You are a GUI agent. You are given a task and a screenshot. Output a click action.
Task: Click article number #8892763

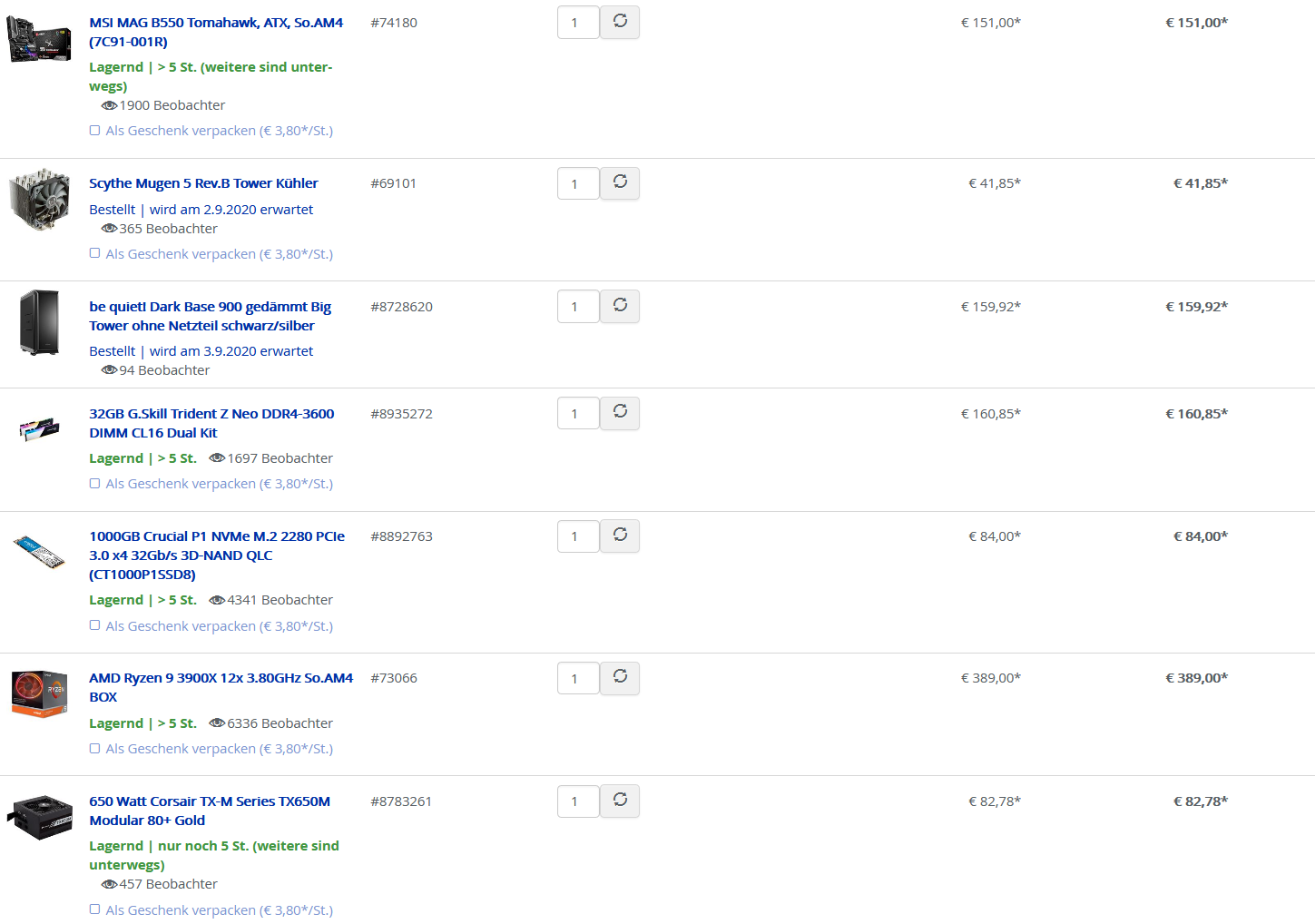pos(401,536)
